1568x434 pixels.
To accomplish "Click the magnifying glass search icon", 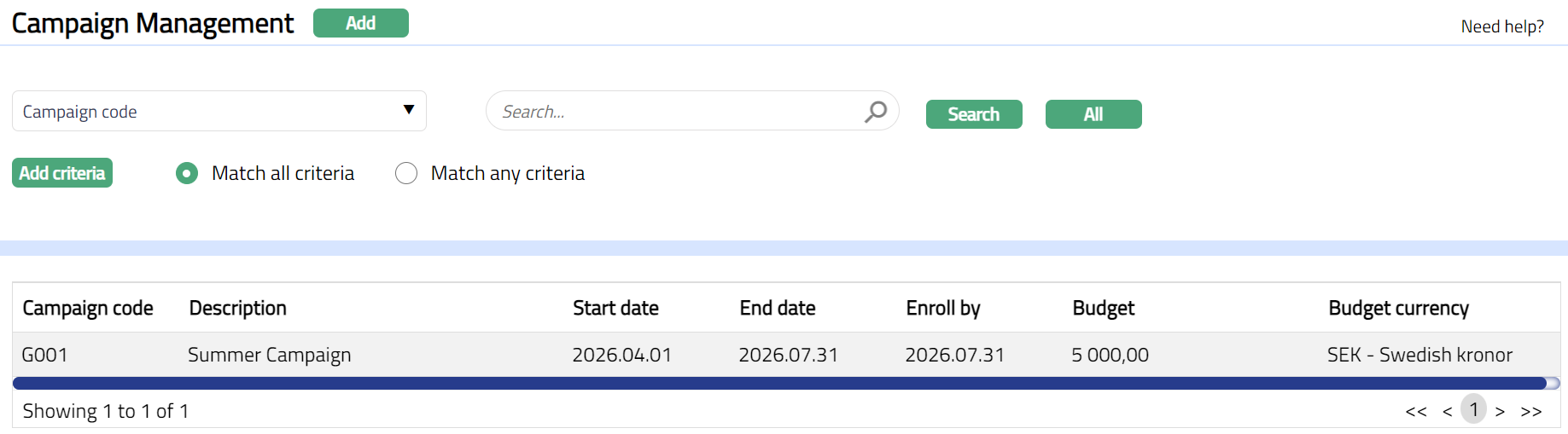I will coord(876,112).
